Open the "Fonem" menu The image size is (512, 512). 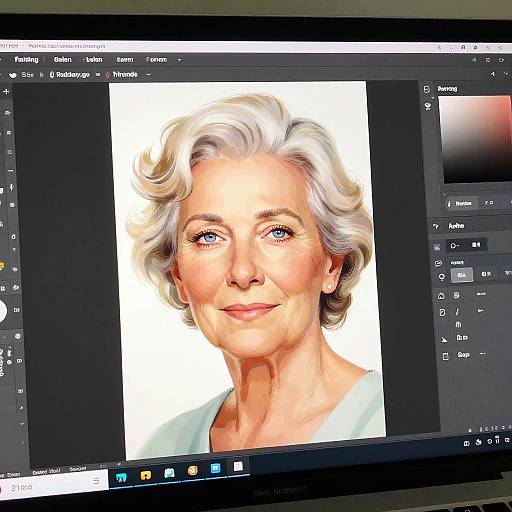coord(156,60)
